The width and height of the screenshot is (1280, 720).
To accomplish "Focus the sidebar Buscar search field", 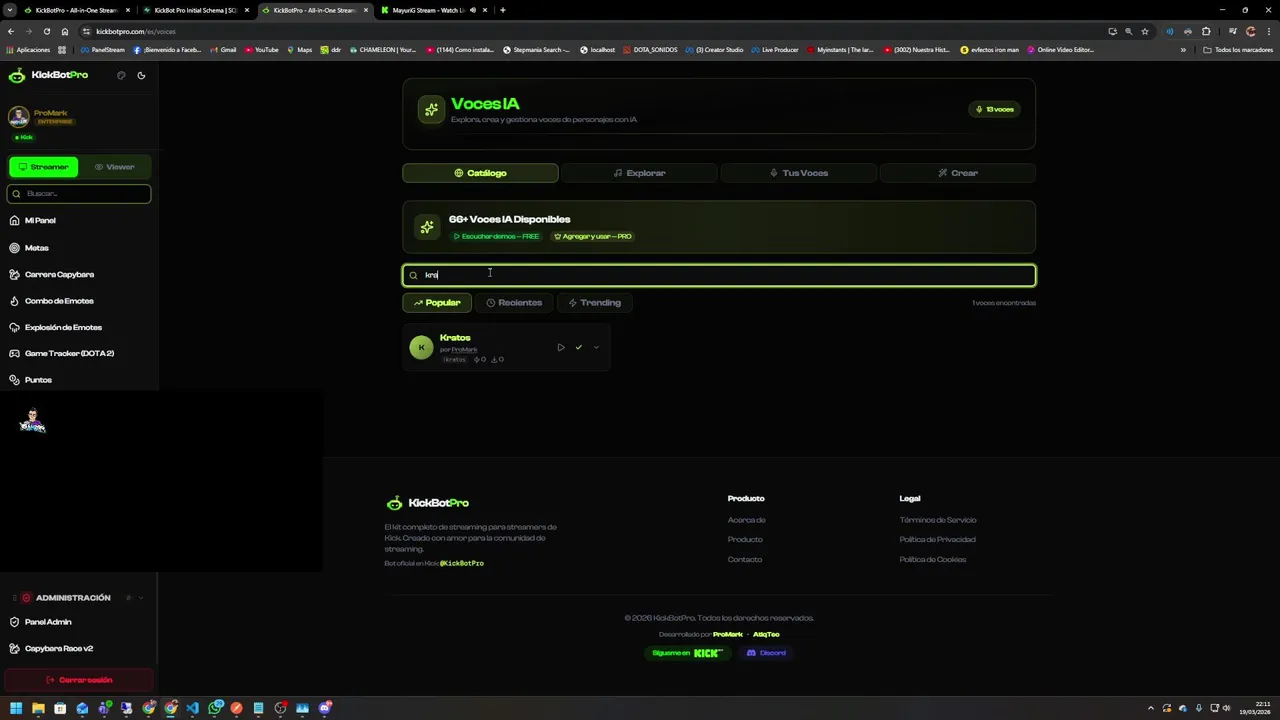I will pos(80,193).
